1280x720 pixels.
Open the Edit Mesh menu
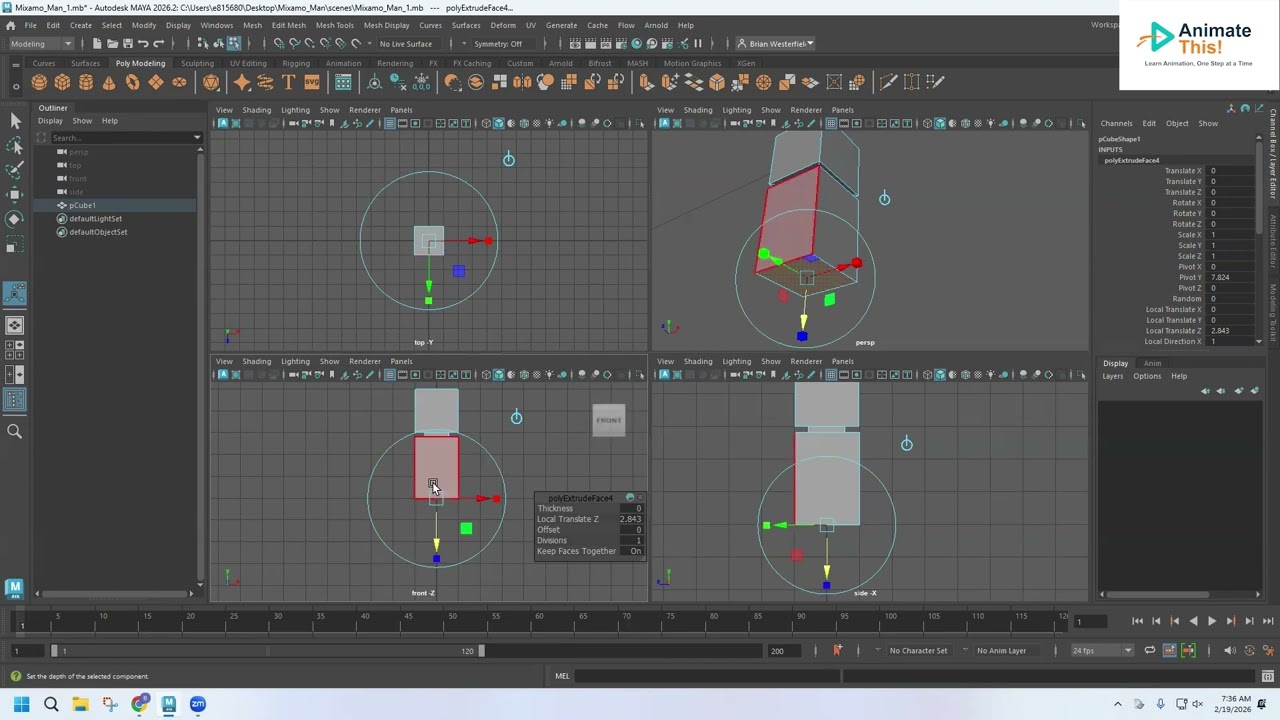click(x=289, y=25)
